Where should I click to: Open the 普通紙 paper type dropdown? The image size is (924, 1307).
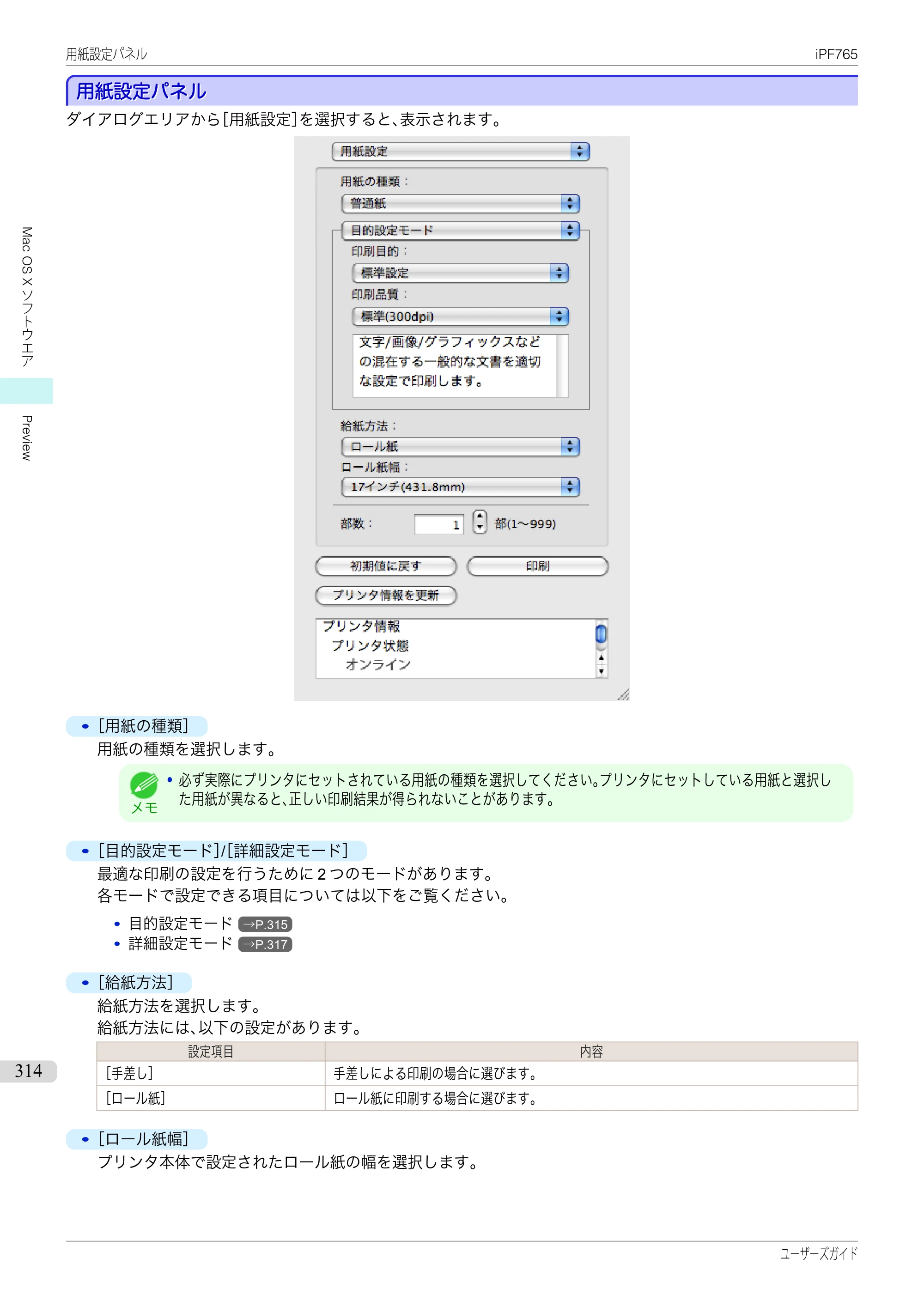click(x=461, y=203)
